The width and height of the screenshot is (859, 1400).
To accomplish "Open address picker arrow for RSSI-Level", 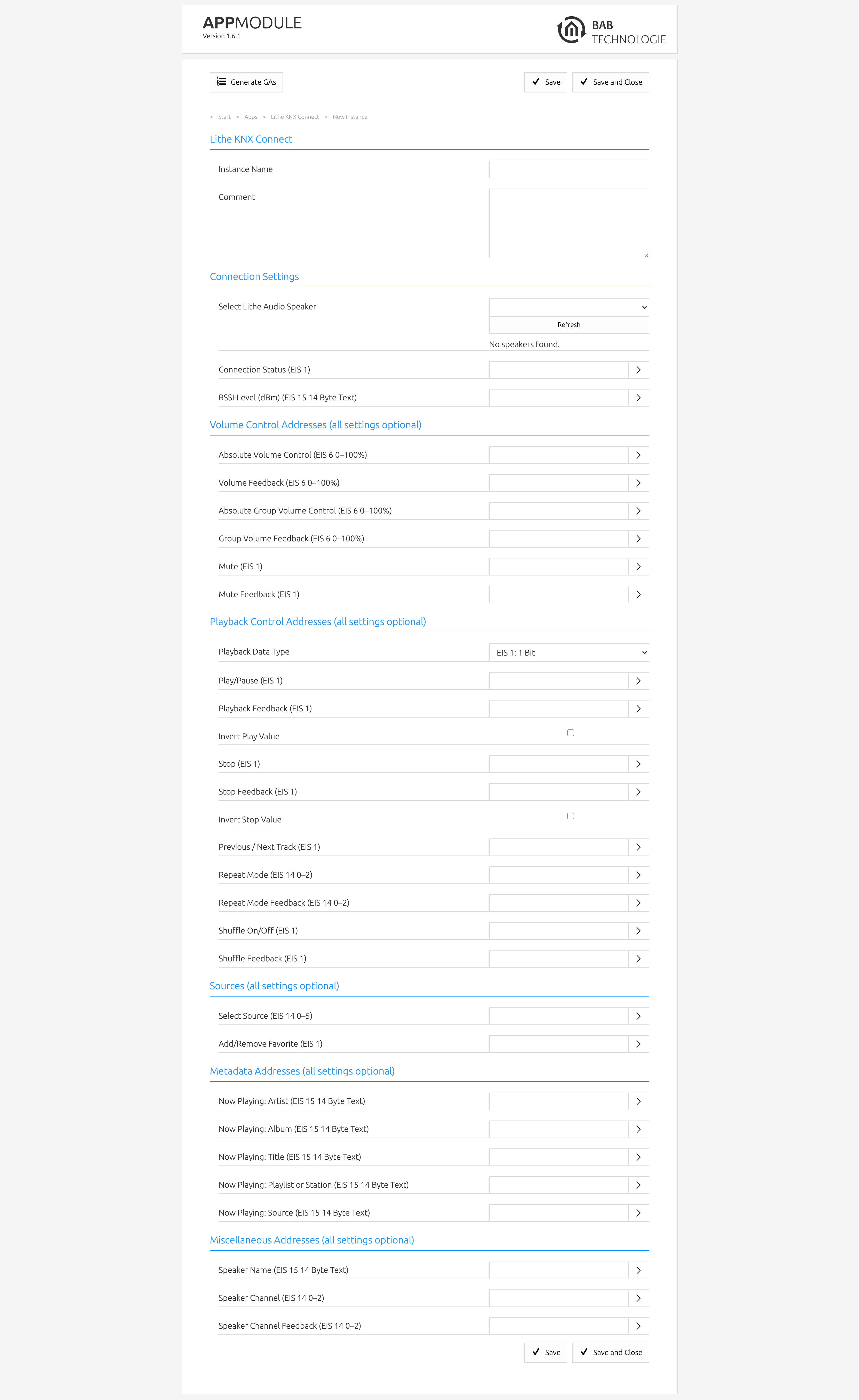I will [638, 398].
